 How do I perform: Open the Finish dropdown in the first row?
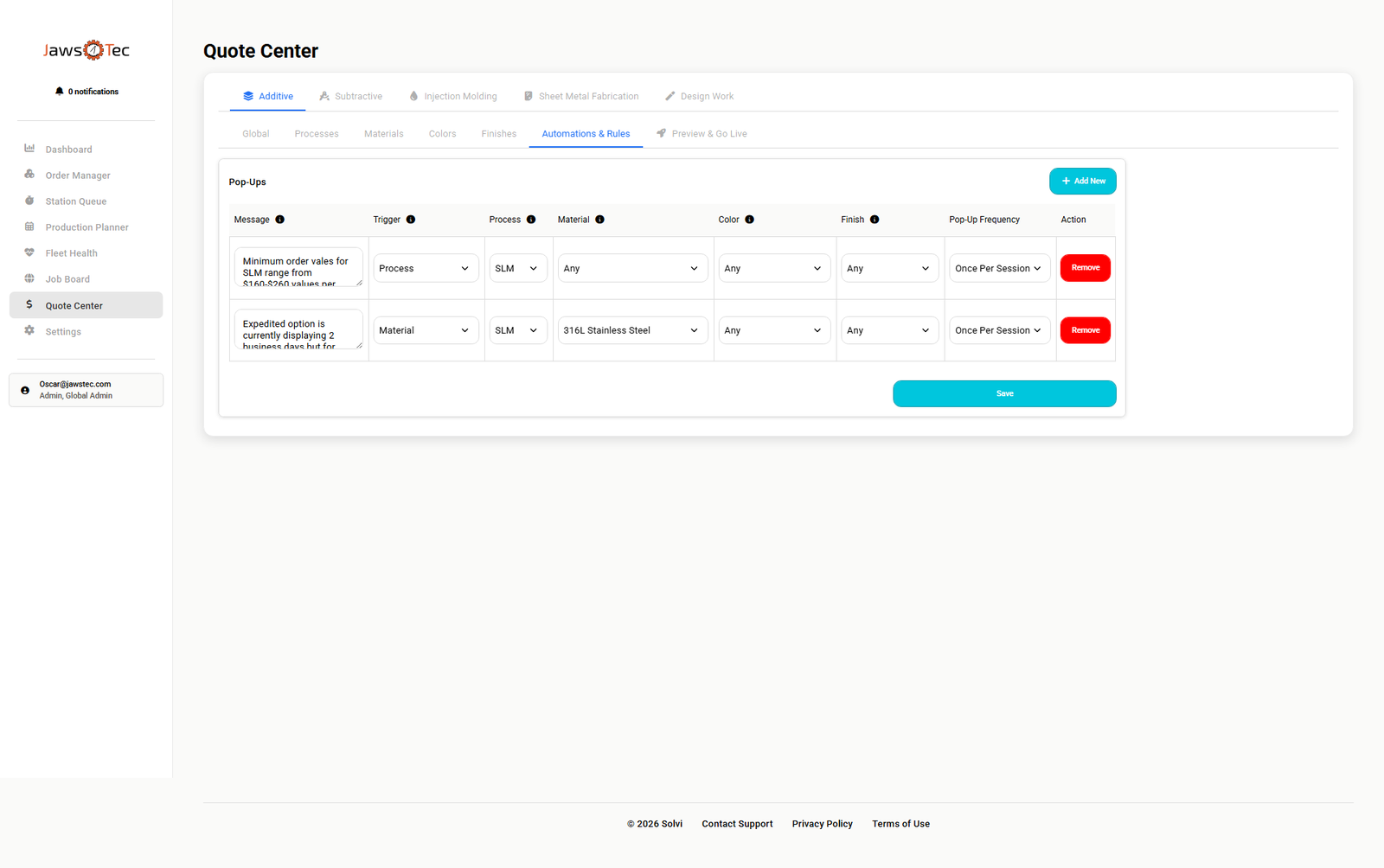click(x=890, y=268)
